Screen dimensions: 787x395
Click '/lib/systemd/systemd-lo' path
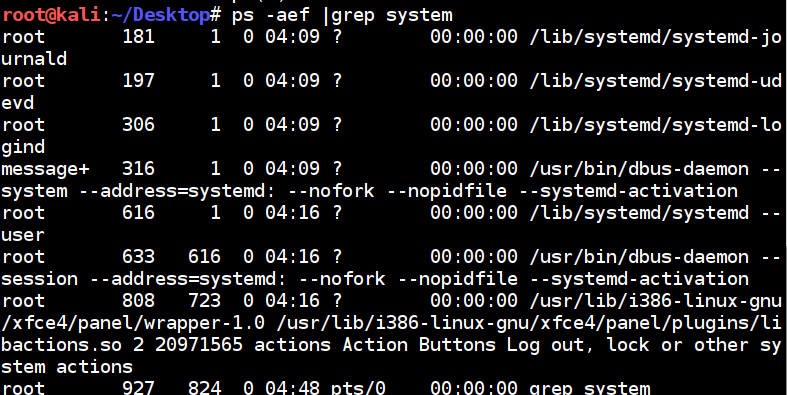point(655,125)
